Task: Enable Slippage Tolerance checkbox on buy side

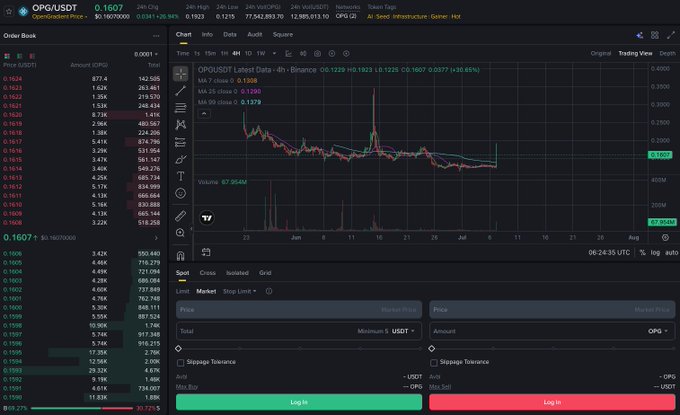Action: point(180,362)
